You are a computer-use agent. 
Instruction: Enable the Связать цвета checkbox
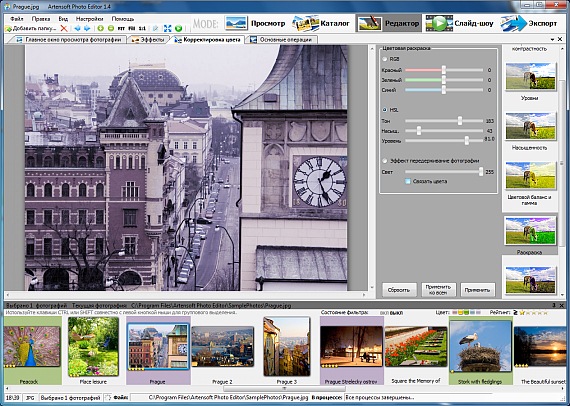tap(408, 181)
